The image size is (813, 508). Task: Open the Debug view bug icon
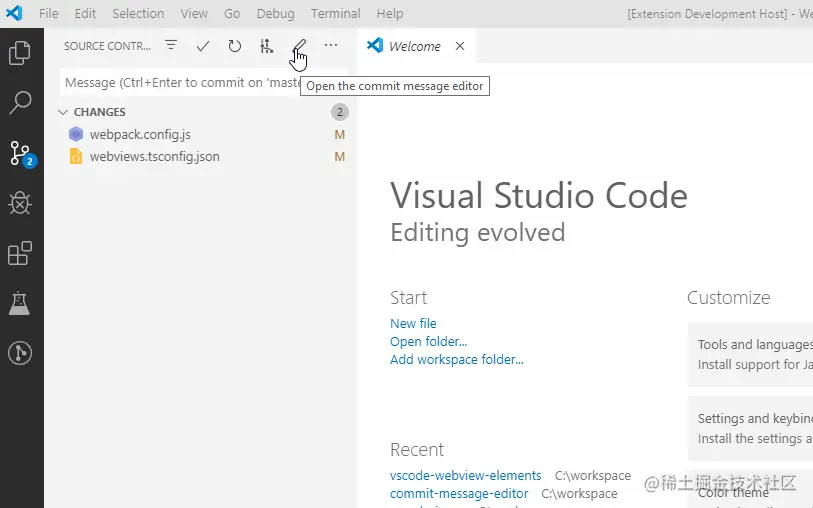[x=20, y=203]
